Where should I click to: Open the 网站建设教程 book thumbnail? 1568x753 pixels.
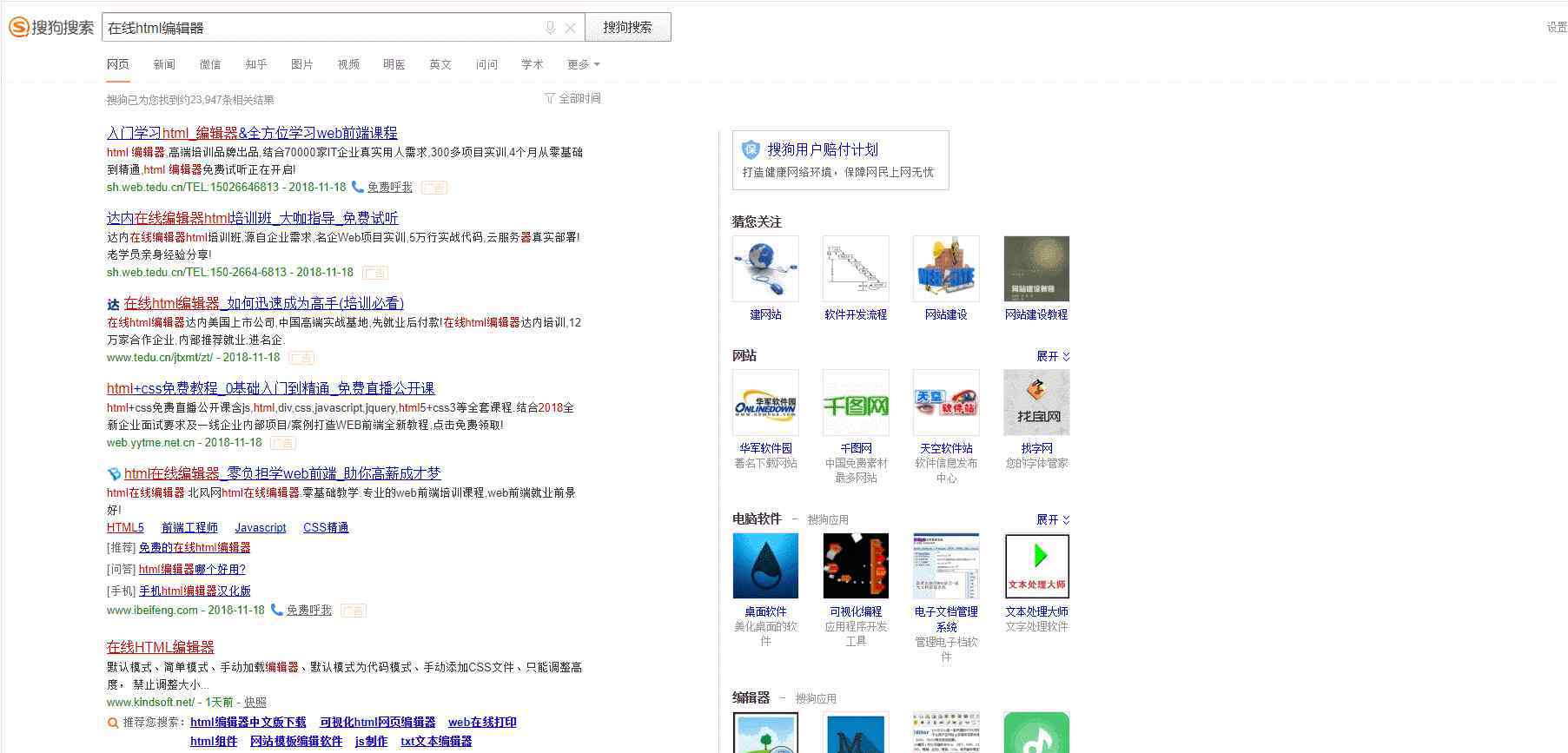(1036, 269)
